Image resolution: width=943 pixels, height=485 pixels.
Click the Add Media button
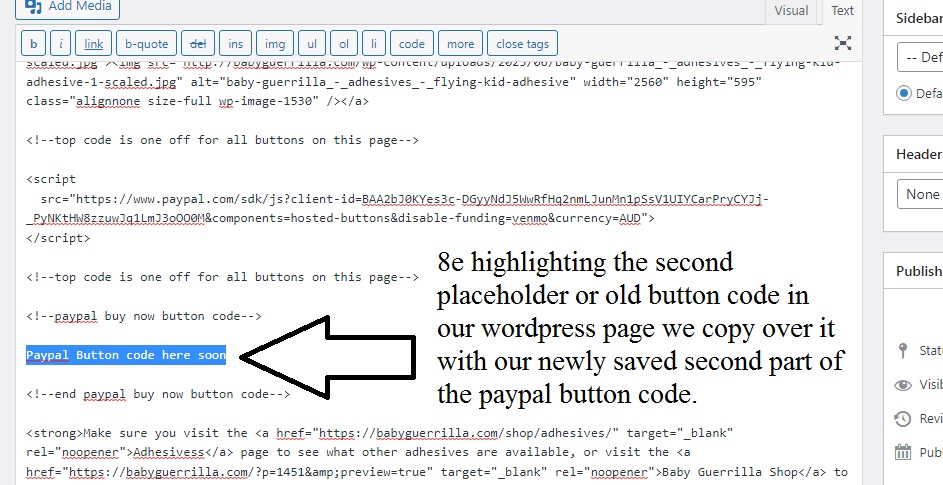tap(67, 7)
